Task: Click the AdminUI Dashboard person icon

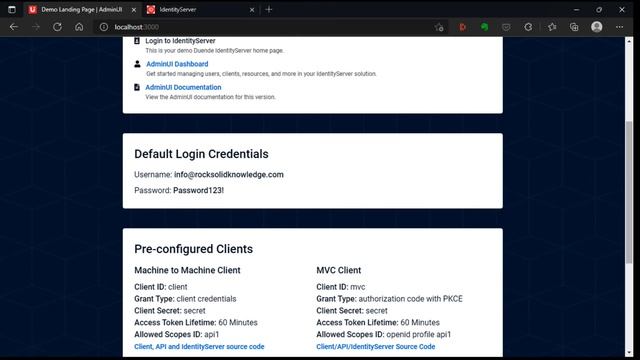Action: pos(137,64)
